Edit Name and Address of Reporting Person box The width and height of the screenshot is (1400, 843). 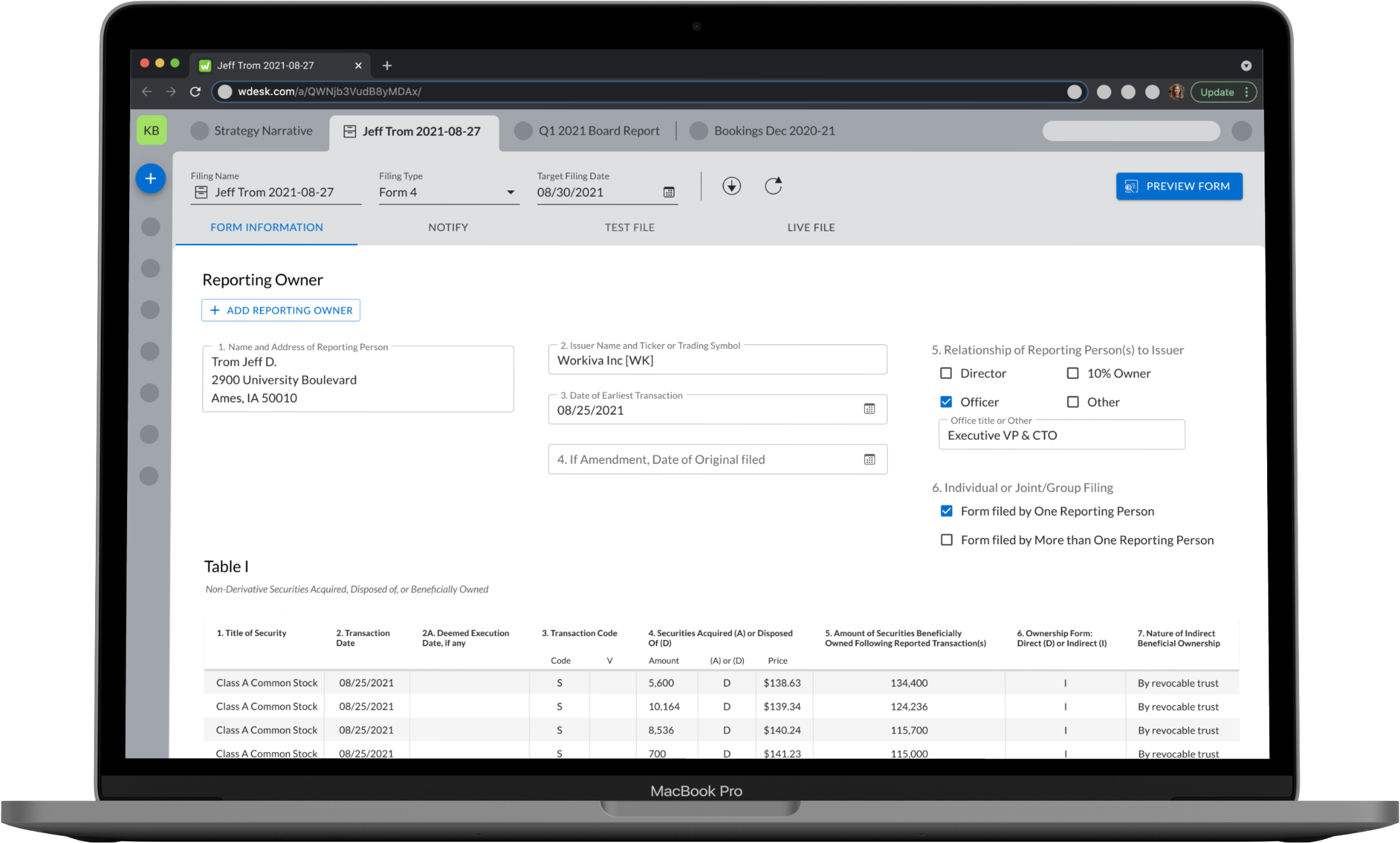point(358,379)
